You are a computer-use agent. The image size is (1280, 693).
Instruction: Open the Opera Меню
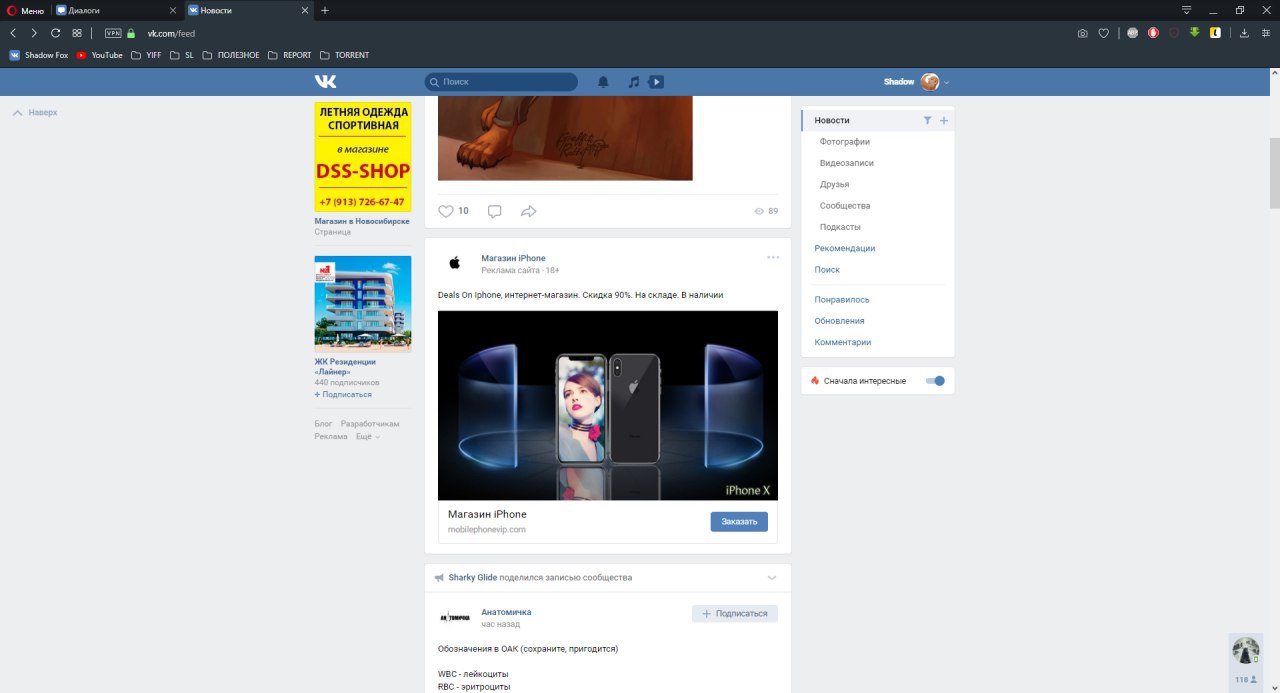(x=26, y=10)
